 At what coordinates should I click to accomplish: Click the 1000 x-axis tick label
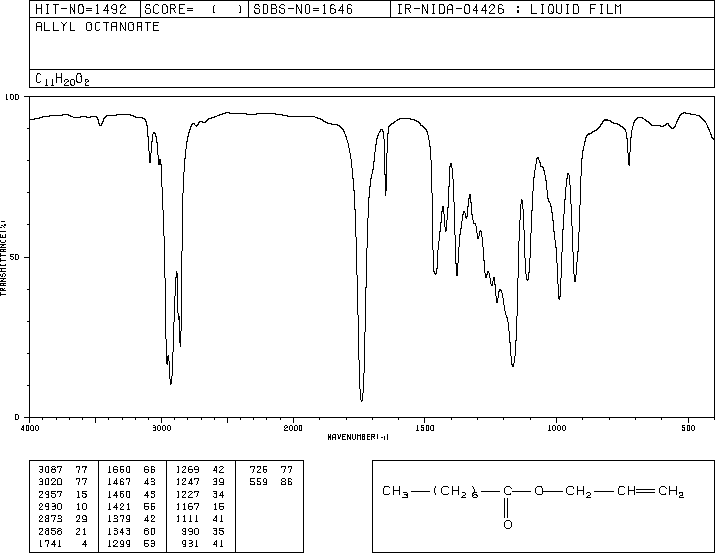pyautogui.click(x=556, y=428)
